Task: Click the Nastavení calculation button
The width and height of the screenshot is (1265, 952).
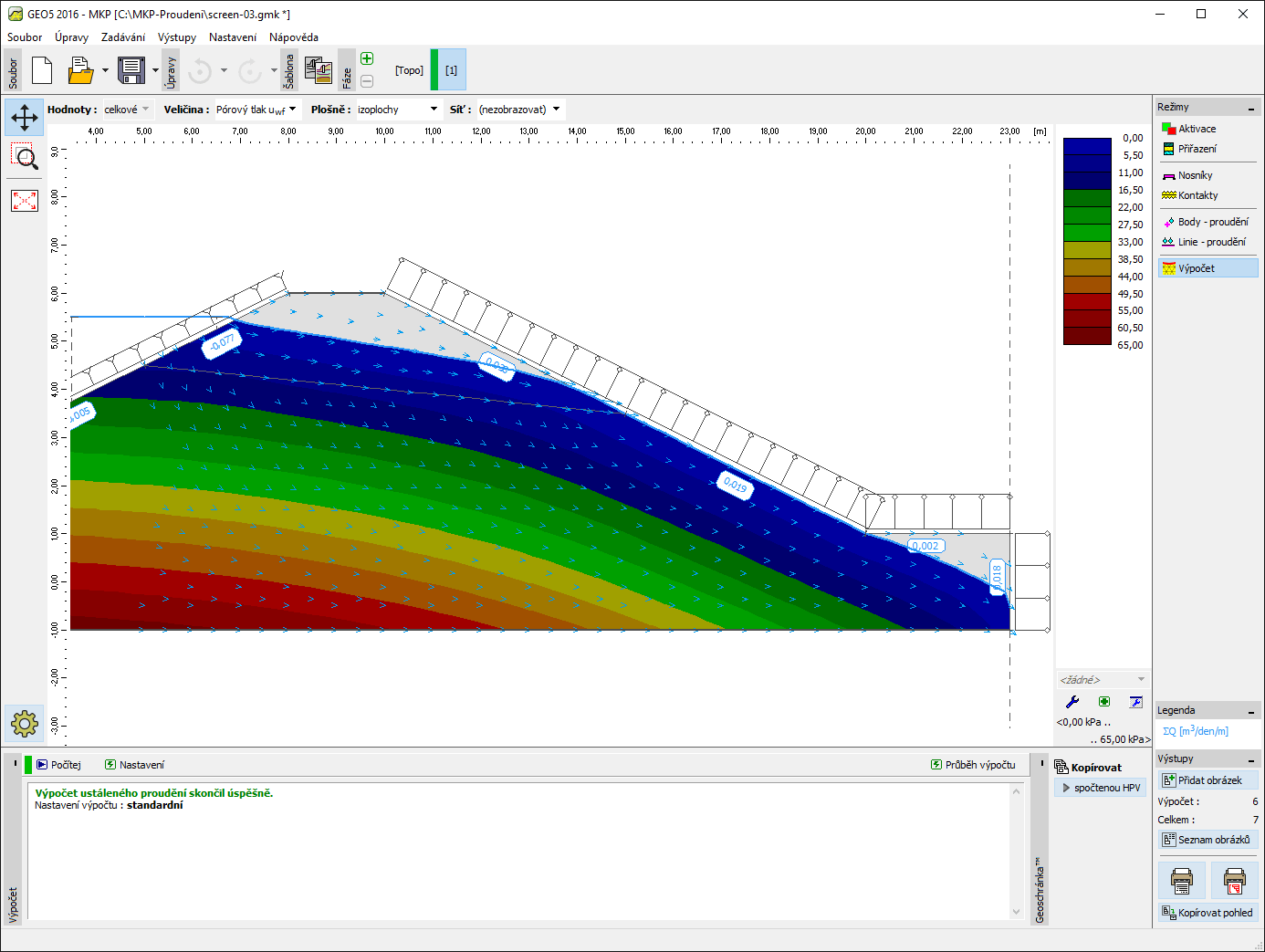Action: (134, 765)
